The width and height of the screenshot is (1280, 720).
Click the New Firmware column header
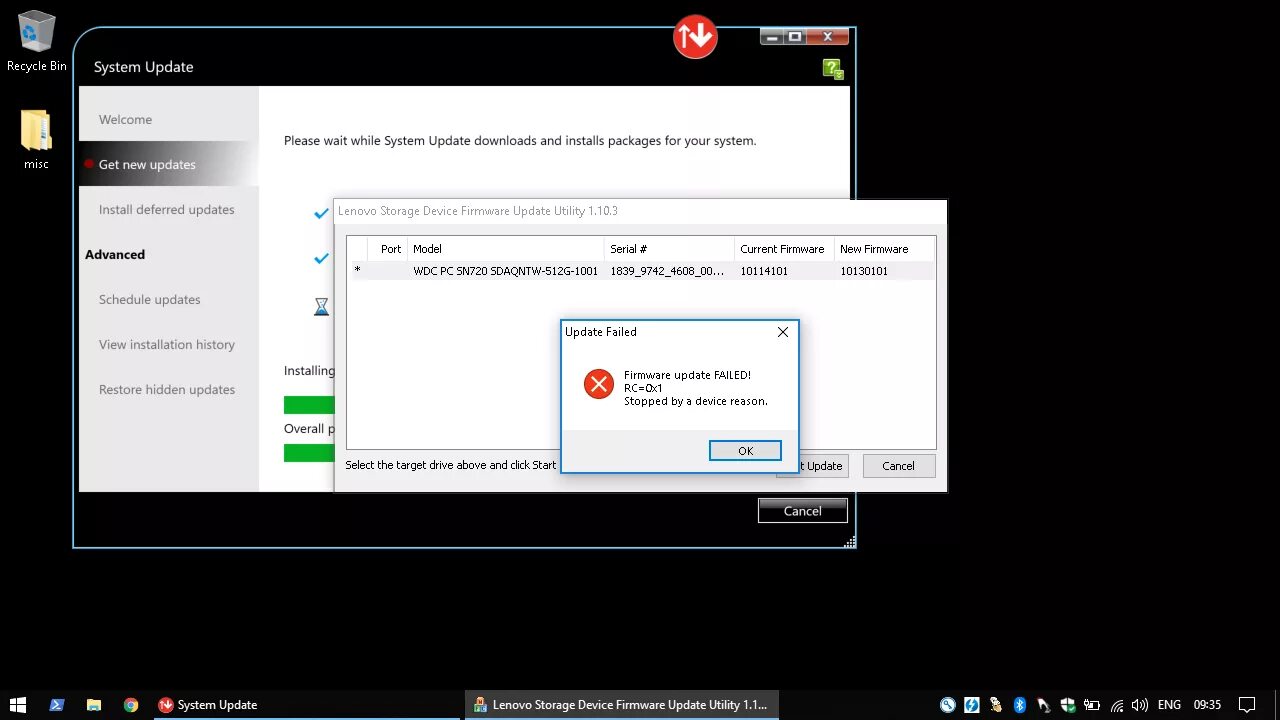tap(884, 249)
